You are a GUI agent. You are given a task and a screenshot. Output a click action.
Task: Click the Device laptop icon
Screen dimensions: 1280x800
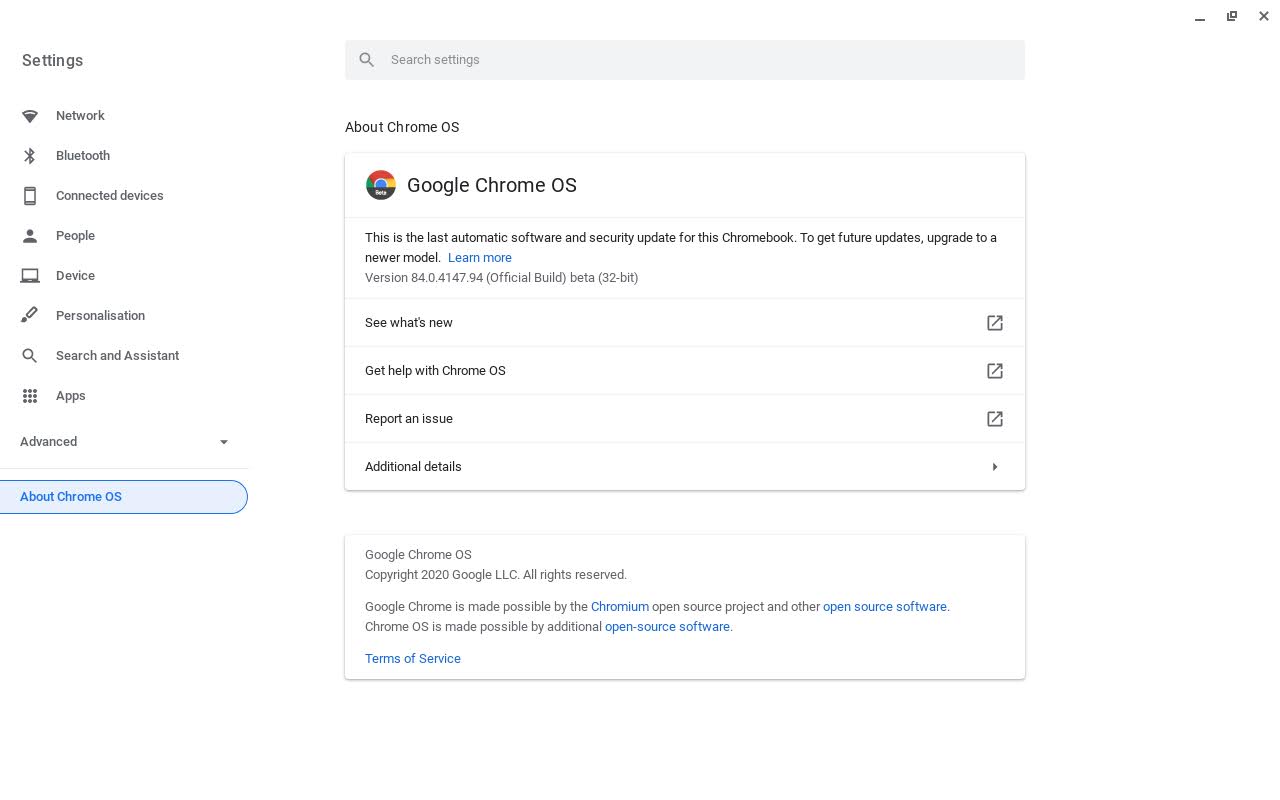pyautogui.click(x=30, y=276)
